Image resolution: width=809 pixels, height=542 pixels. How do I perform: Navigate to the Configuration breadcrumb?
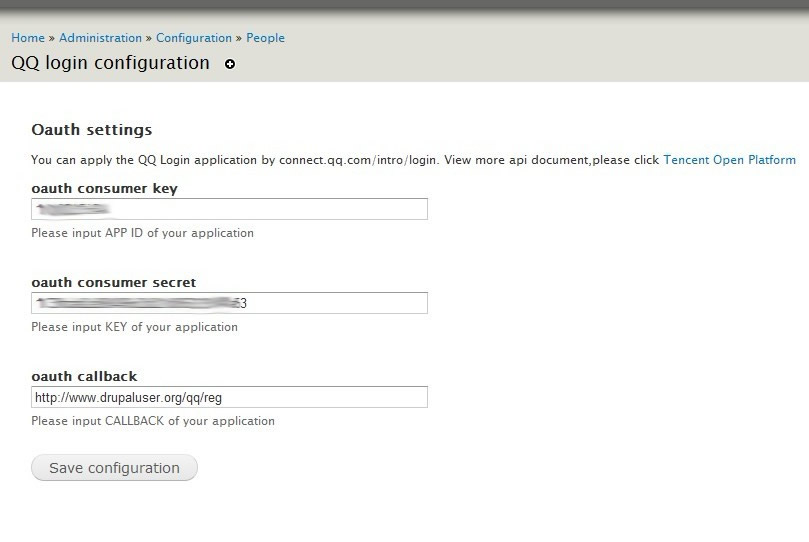(194, 38)
